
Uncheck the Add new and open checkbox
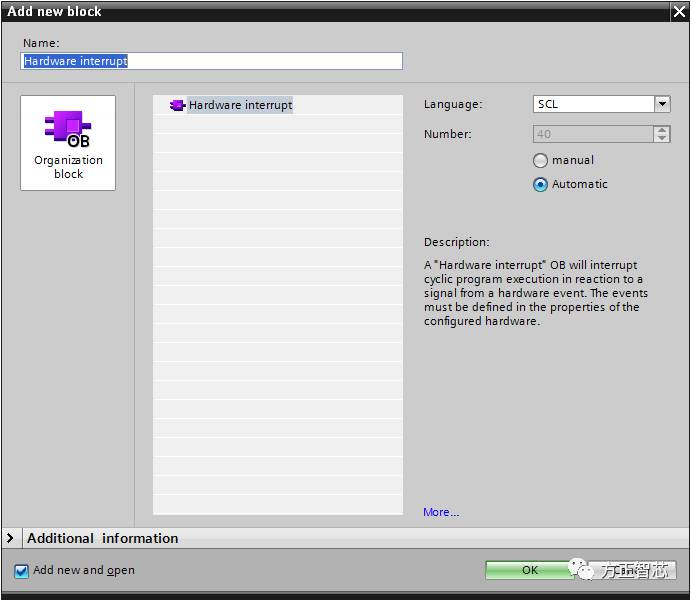(21, 571)
